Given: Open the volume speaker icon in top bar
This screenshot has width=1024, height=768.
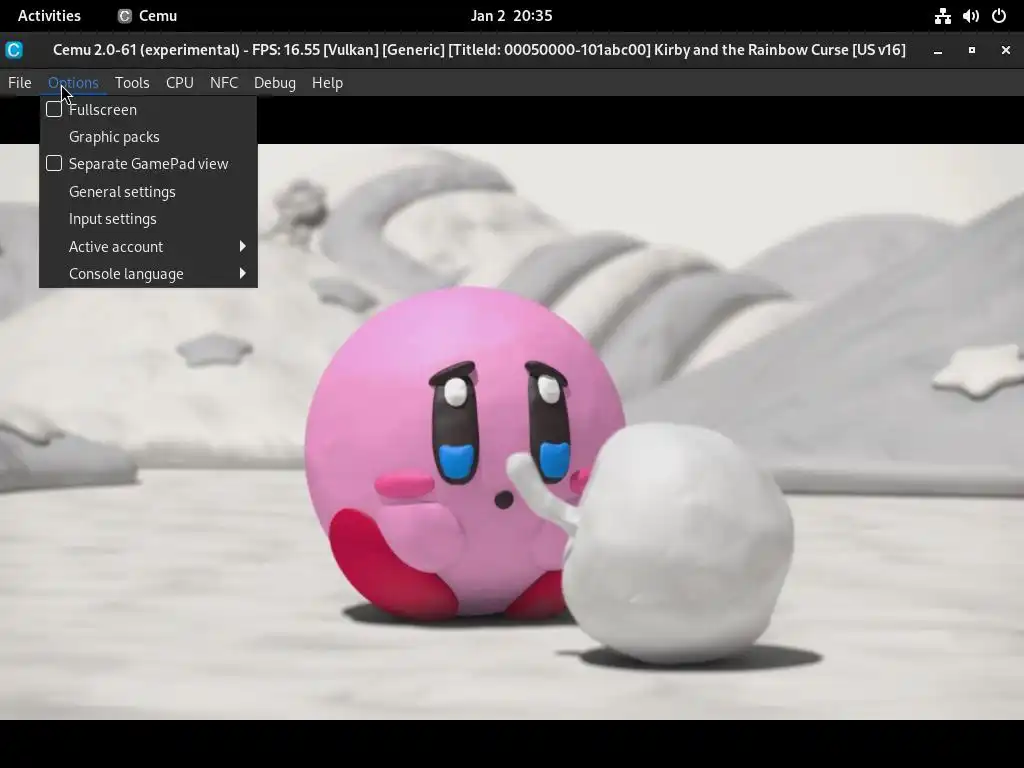Looking at the screenshot, I should 970,16.
